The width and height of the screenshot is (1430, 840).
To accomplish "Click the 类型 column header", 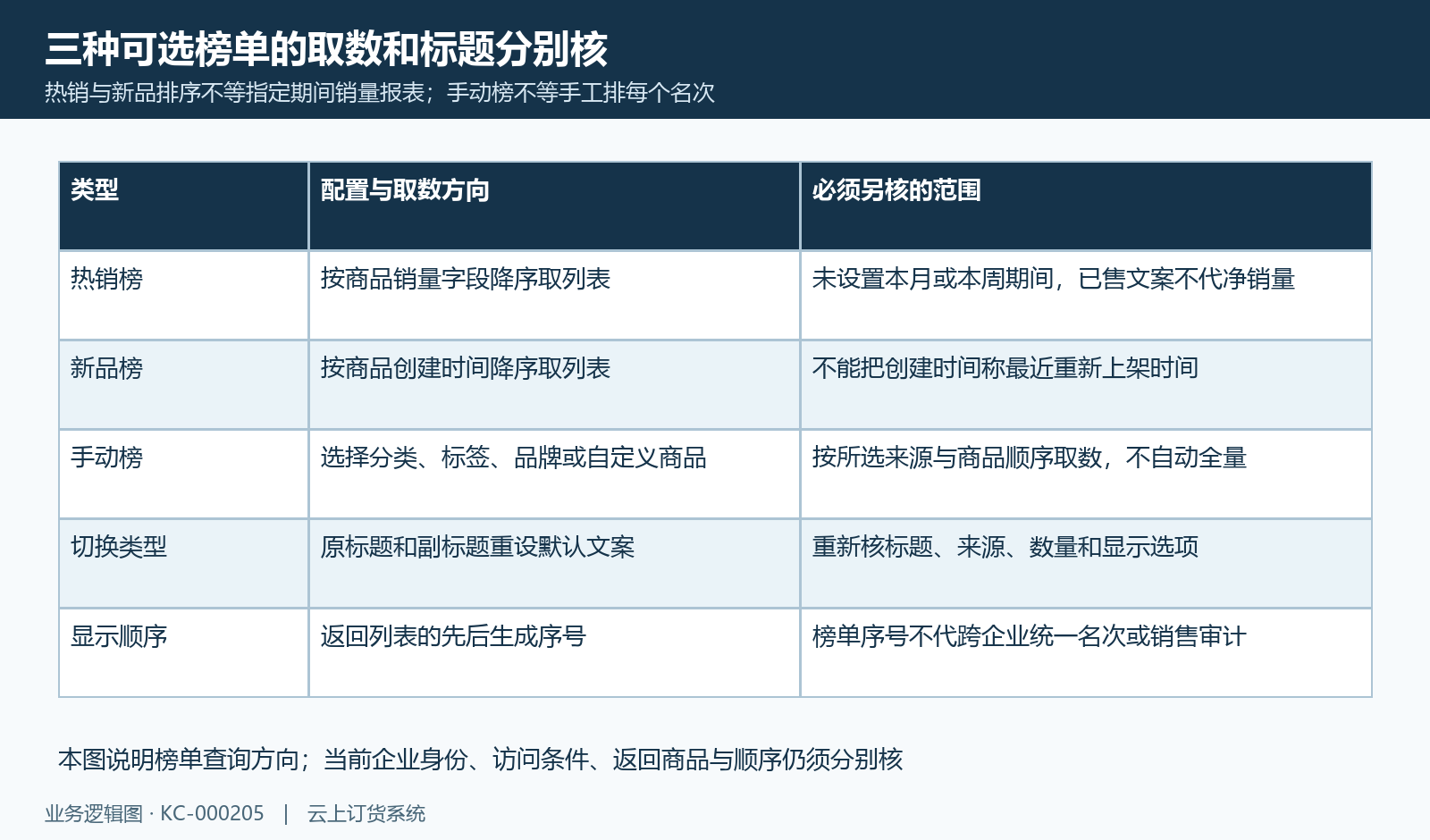I will point(183,206).
